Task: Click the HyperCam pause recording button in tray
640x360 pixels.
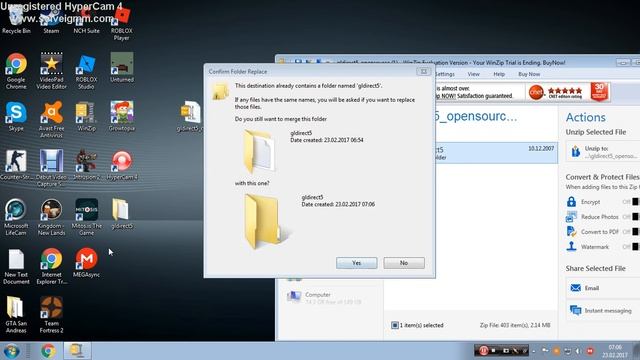Action: click(483, 351)
